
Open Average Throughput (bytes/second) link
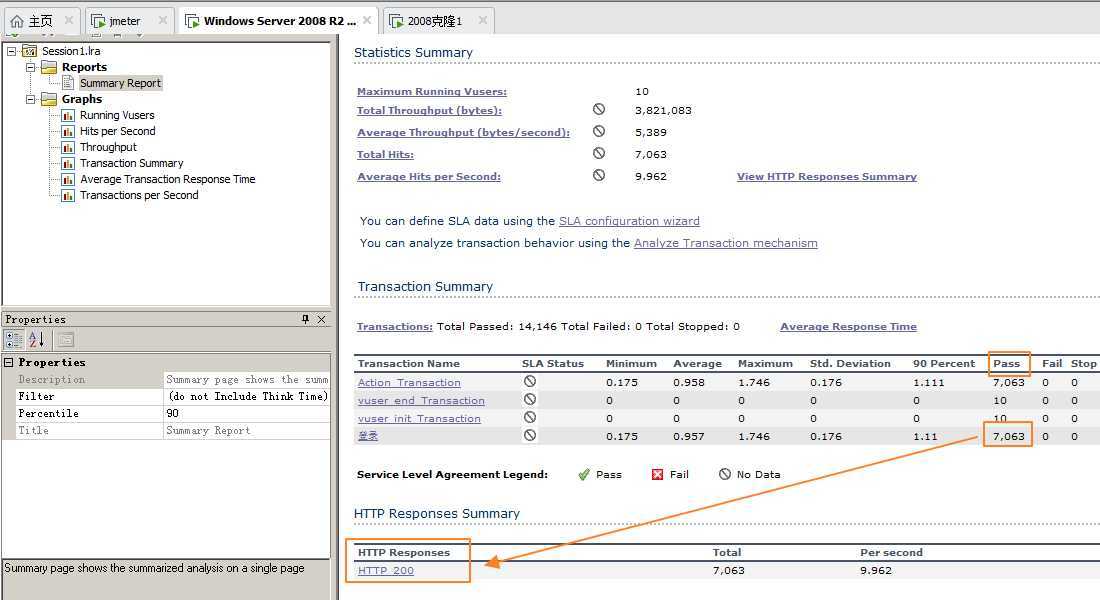click(x=463, y=133)
